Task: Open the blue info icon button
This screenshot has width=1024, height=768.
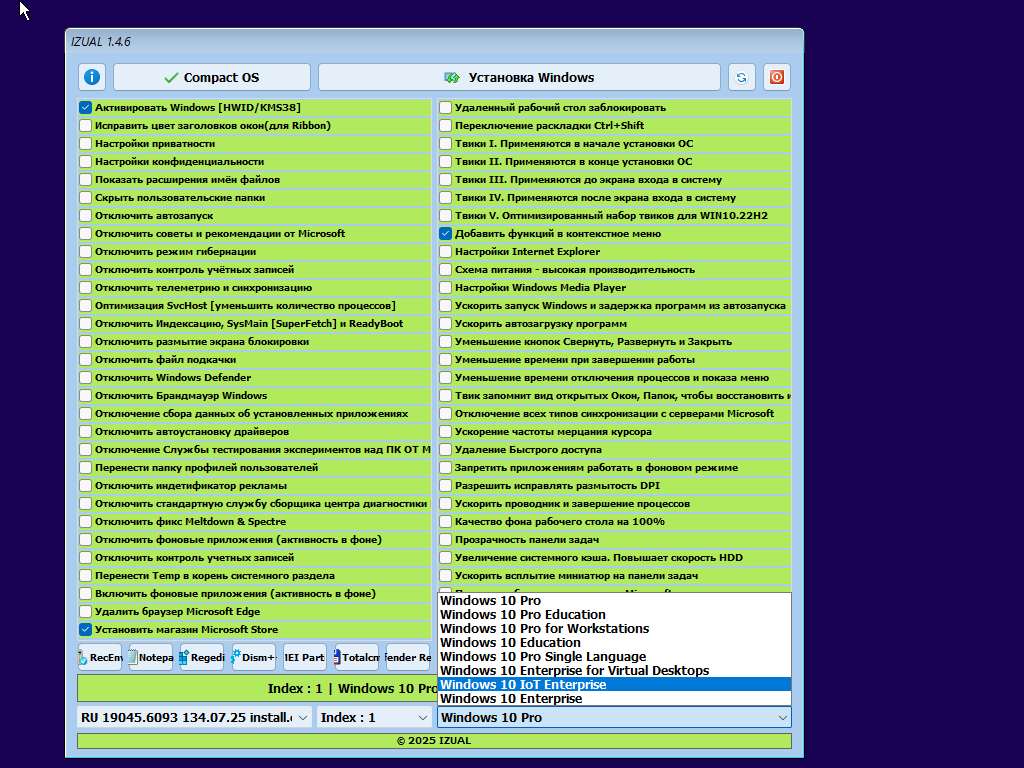Action: 92,77
